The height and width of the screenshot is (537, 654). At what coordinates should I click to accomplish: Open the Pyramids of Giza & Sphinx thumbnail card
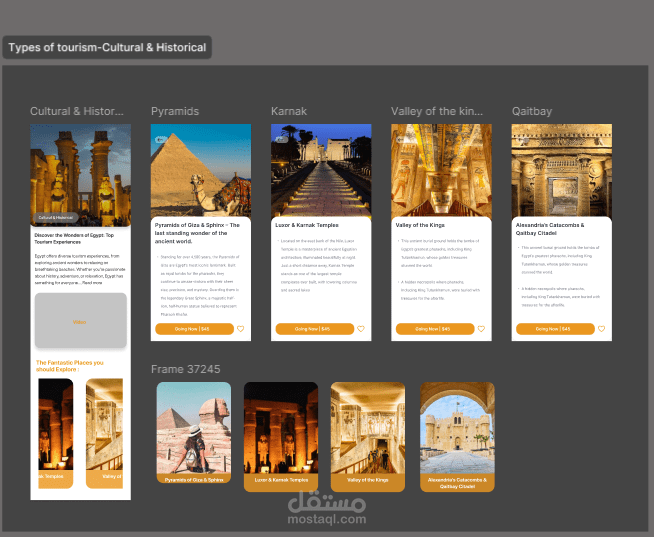pyautogui.click(x=194, y=433)
